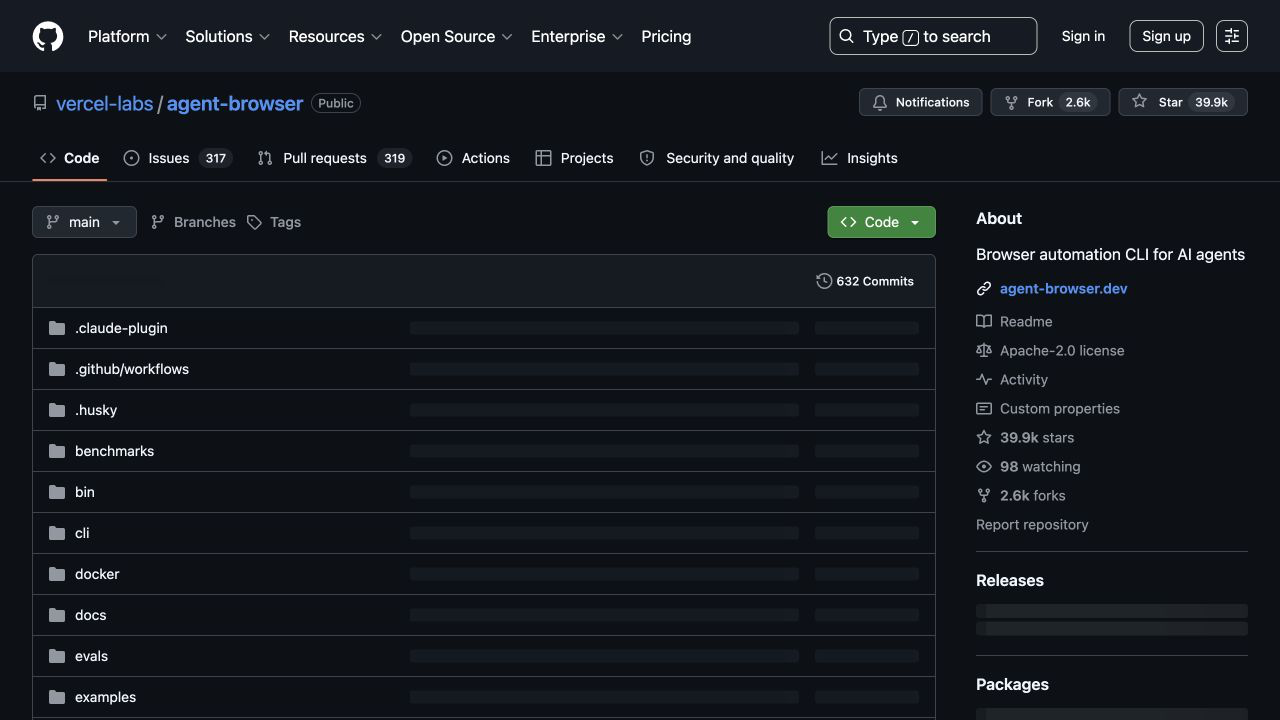Jump to the Readme
1280x720 pixels.
pos(1014,321)
